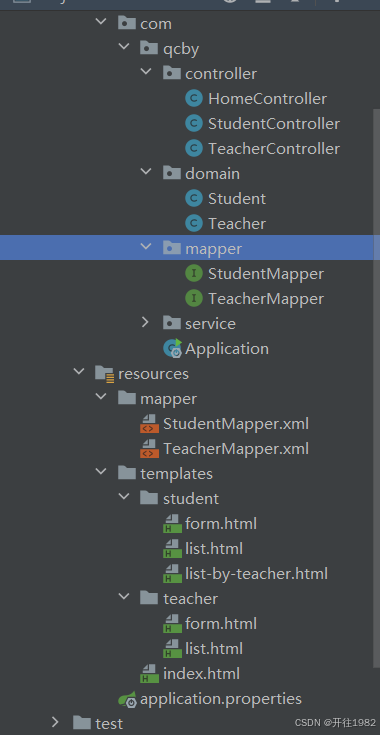Click the project tree vertical scrollbar
Screen dimensions: 380x735
click(376, 388)
